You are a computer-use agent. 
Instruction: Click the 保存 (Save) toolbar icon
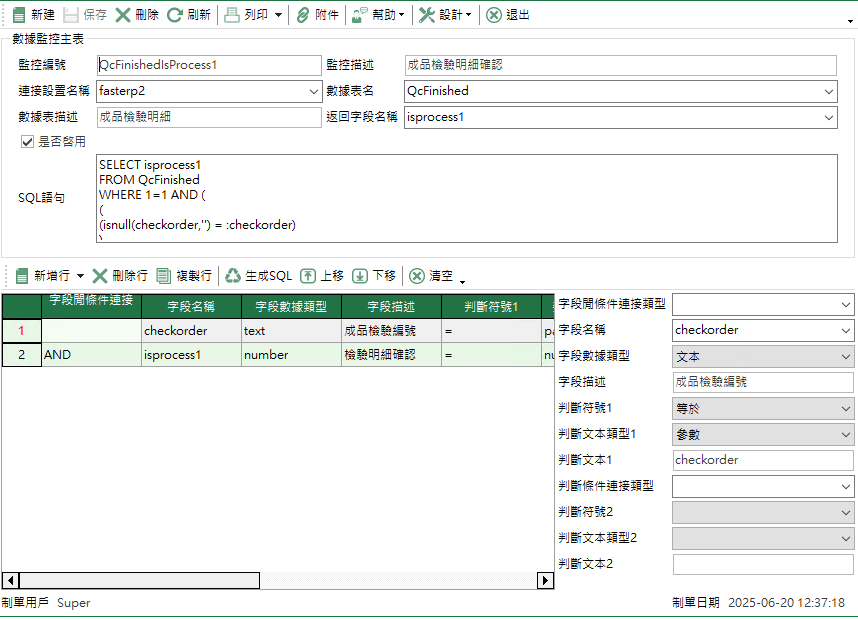coord(71,15)
